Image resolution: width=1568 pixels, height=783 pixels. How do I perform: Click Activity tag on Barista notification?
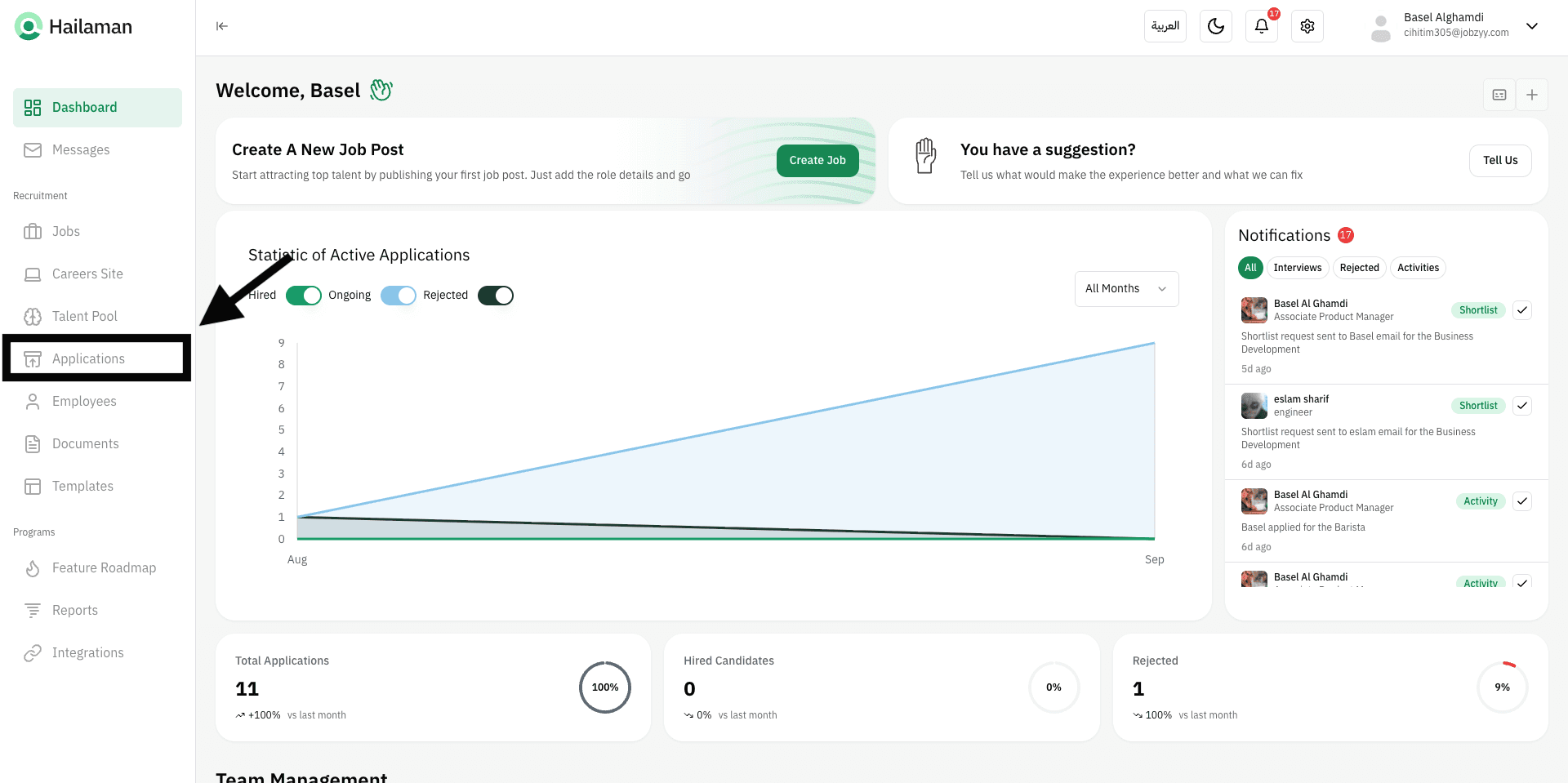click(1480, 501)
